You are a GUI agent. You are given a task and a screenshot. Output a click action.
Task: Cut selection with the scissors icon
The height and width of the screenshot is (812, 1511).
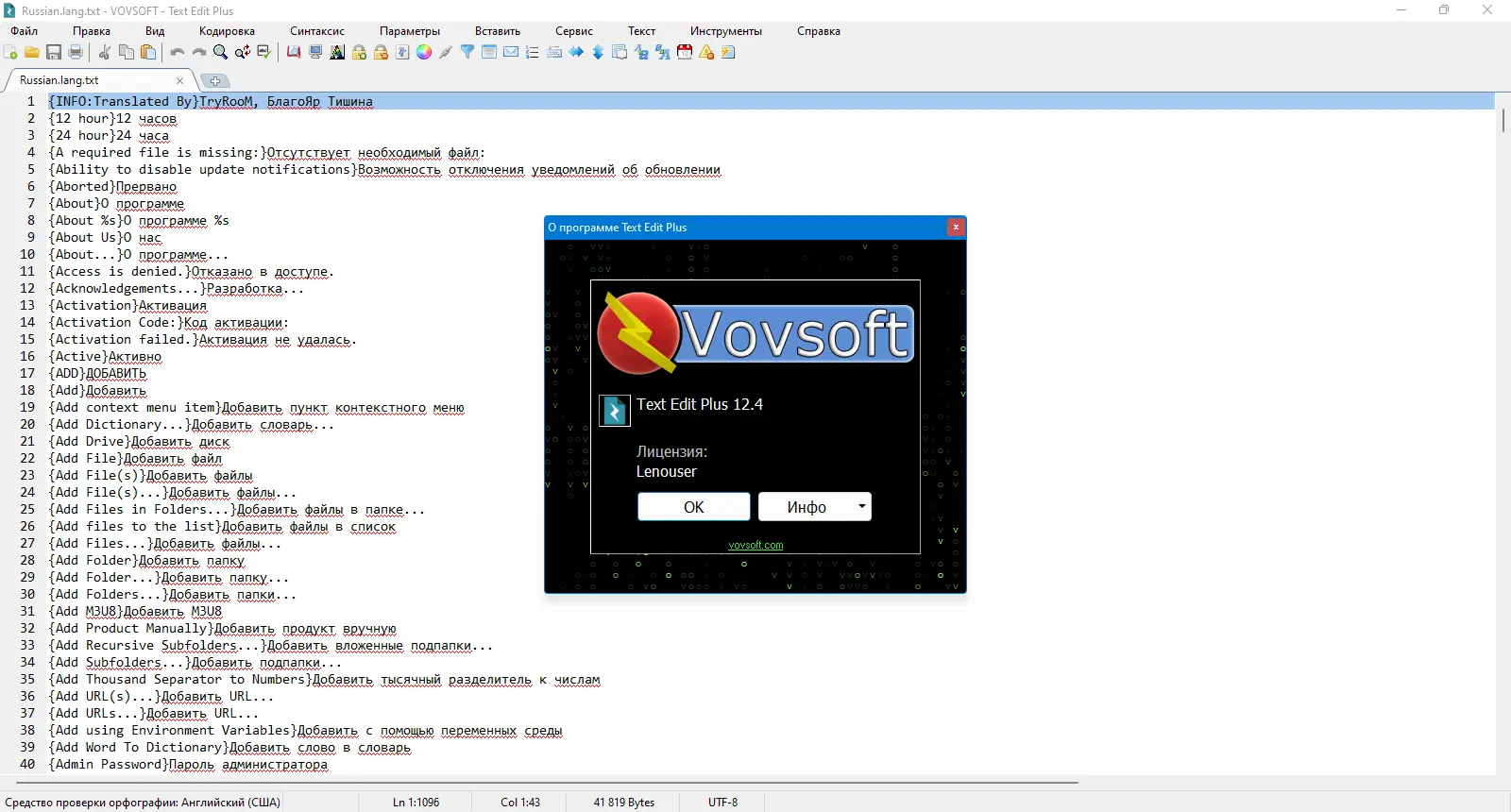tap(105, 53)
